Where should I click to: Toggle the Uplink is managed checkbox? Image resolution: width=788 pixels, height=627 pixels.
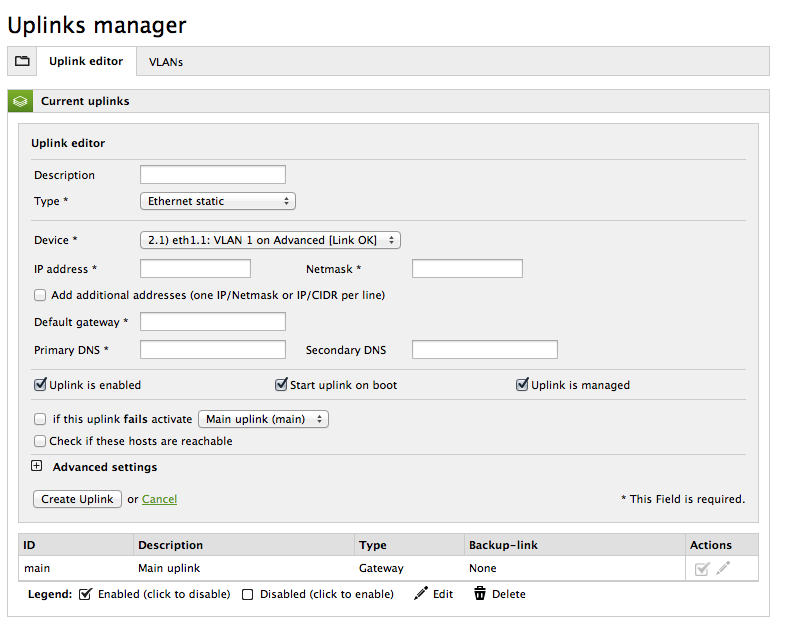522,385
